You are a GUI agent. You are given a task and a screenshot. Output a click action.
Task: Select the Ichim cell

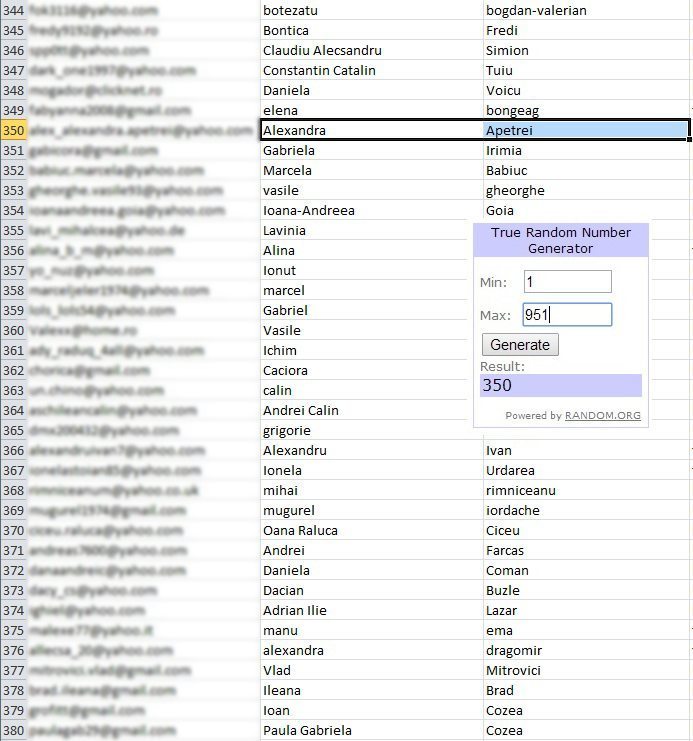point(372,351)
